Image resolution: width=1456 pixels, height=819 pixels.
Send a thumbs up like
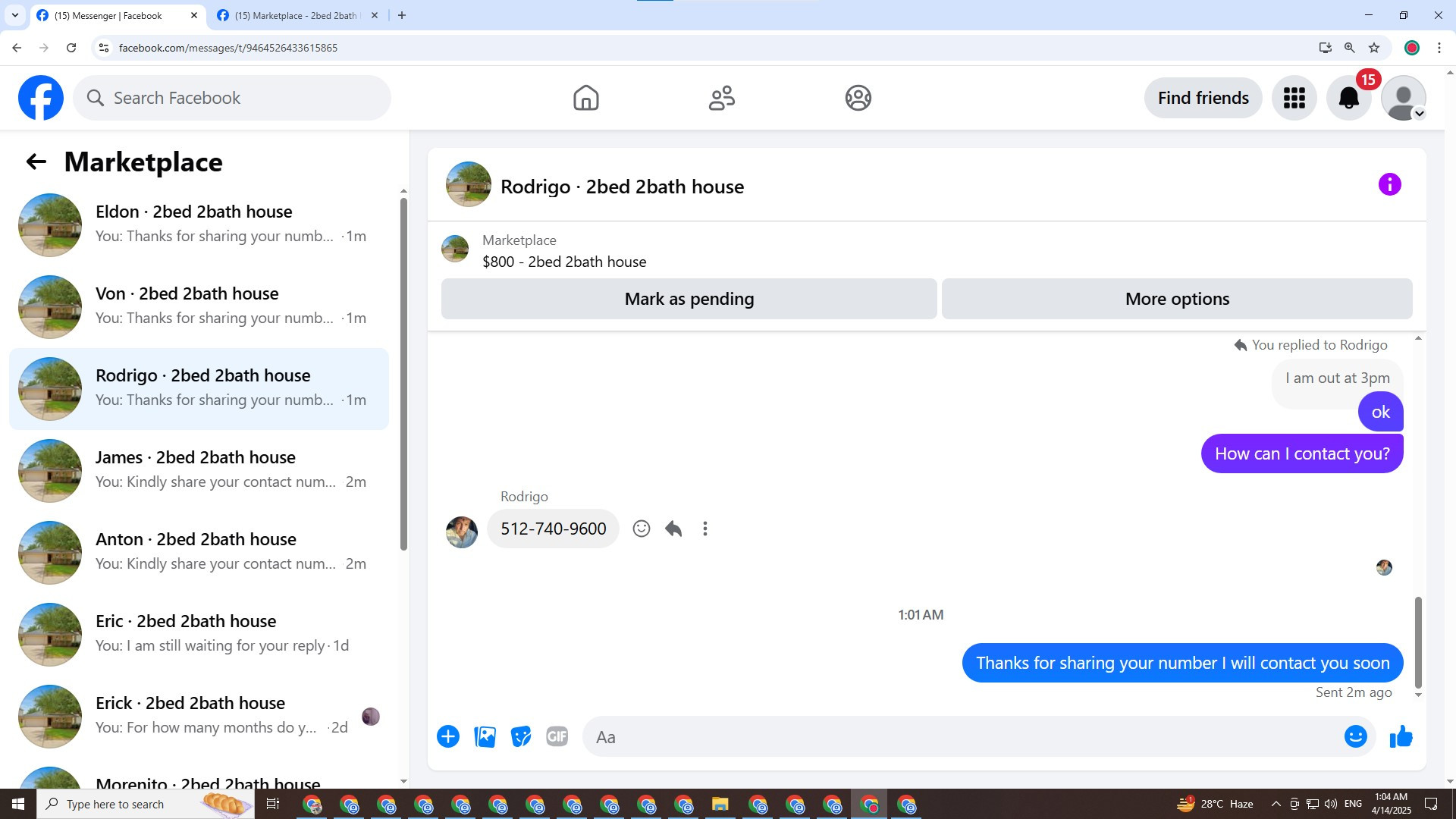pyautogui.click(x=1401, y=736)
